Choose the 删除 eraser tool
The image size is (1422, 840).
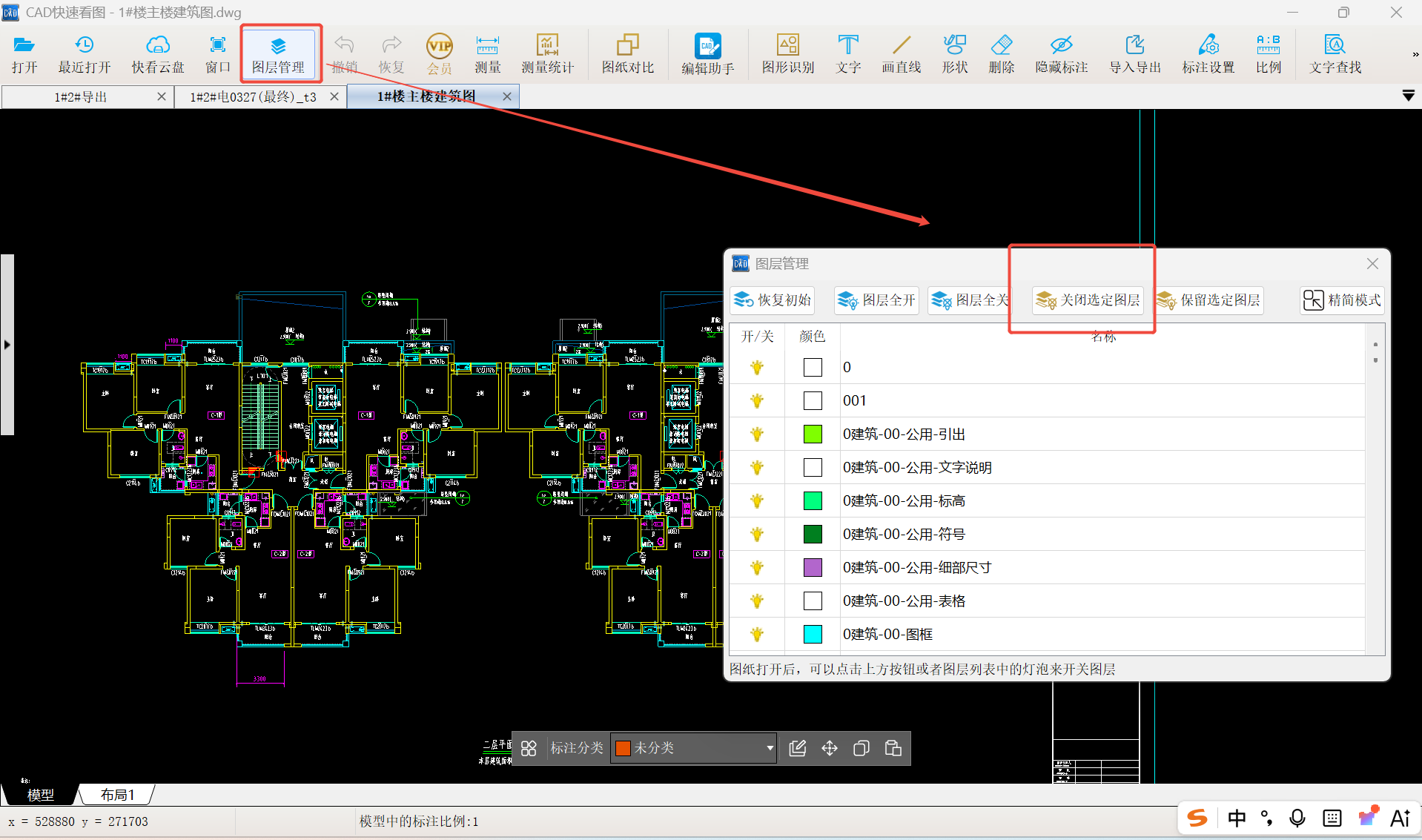pos(1001,54)
